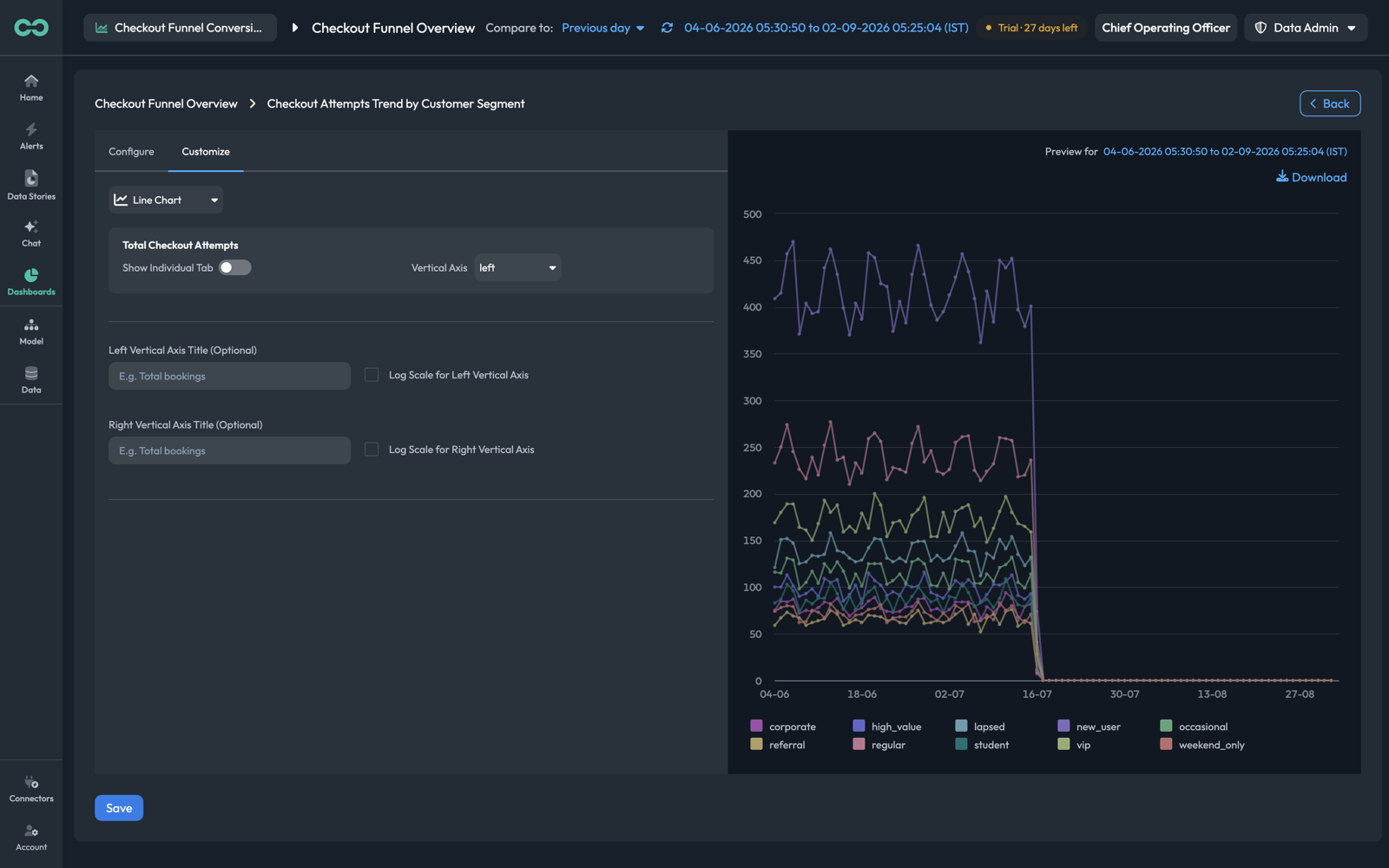Click the app logo in the top-left corner
Image resolution: width=1389 pixels, height=868 pixels.
31,28
